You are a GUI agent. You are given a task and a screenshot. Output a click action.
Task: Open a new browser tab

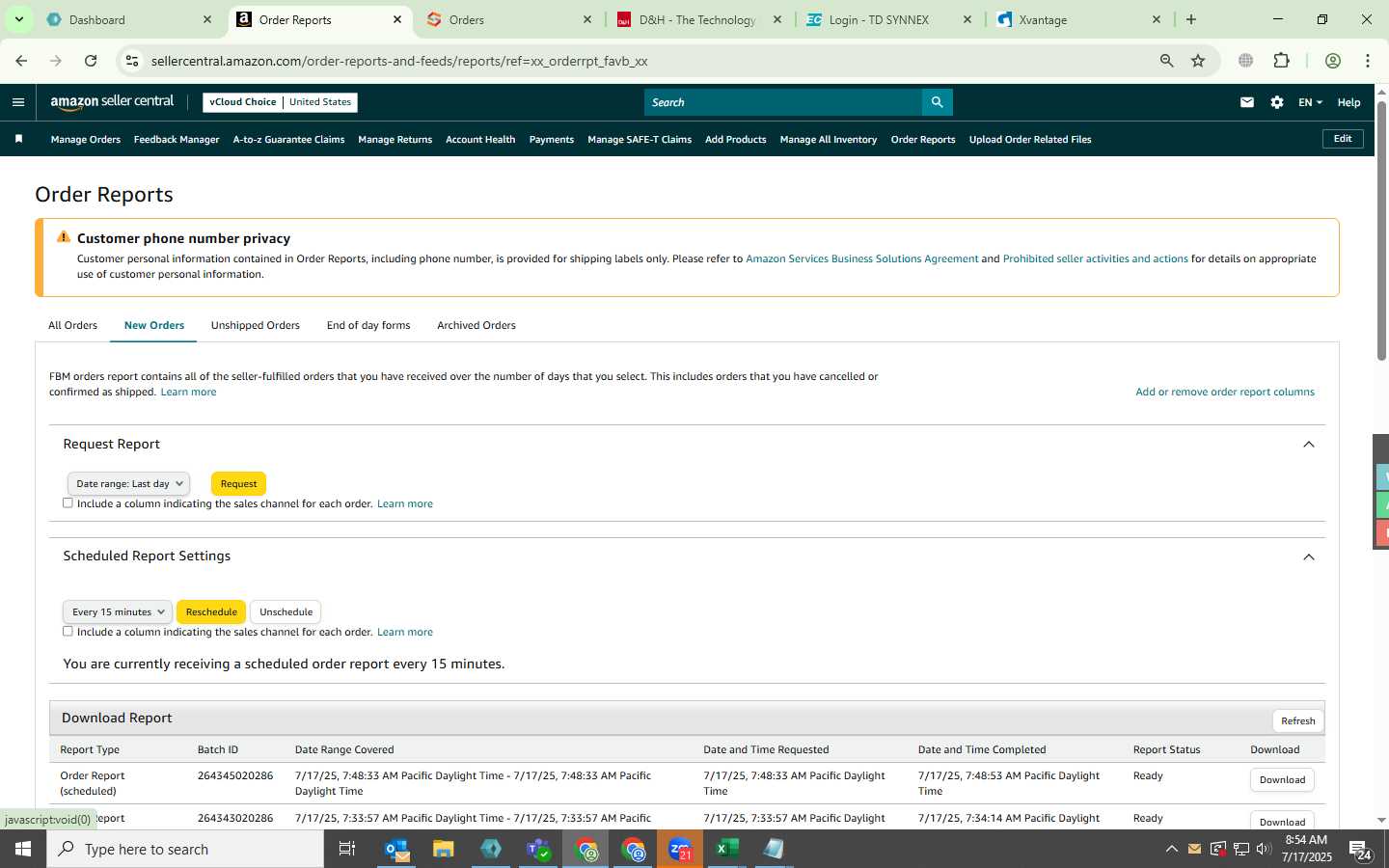(x=1191, y=19)
